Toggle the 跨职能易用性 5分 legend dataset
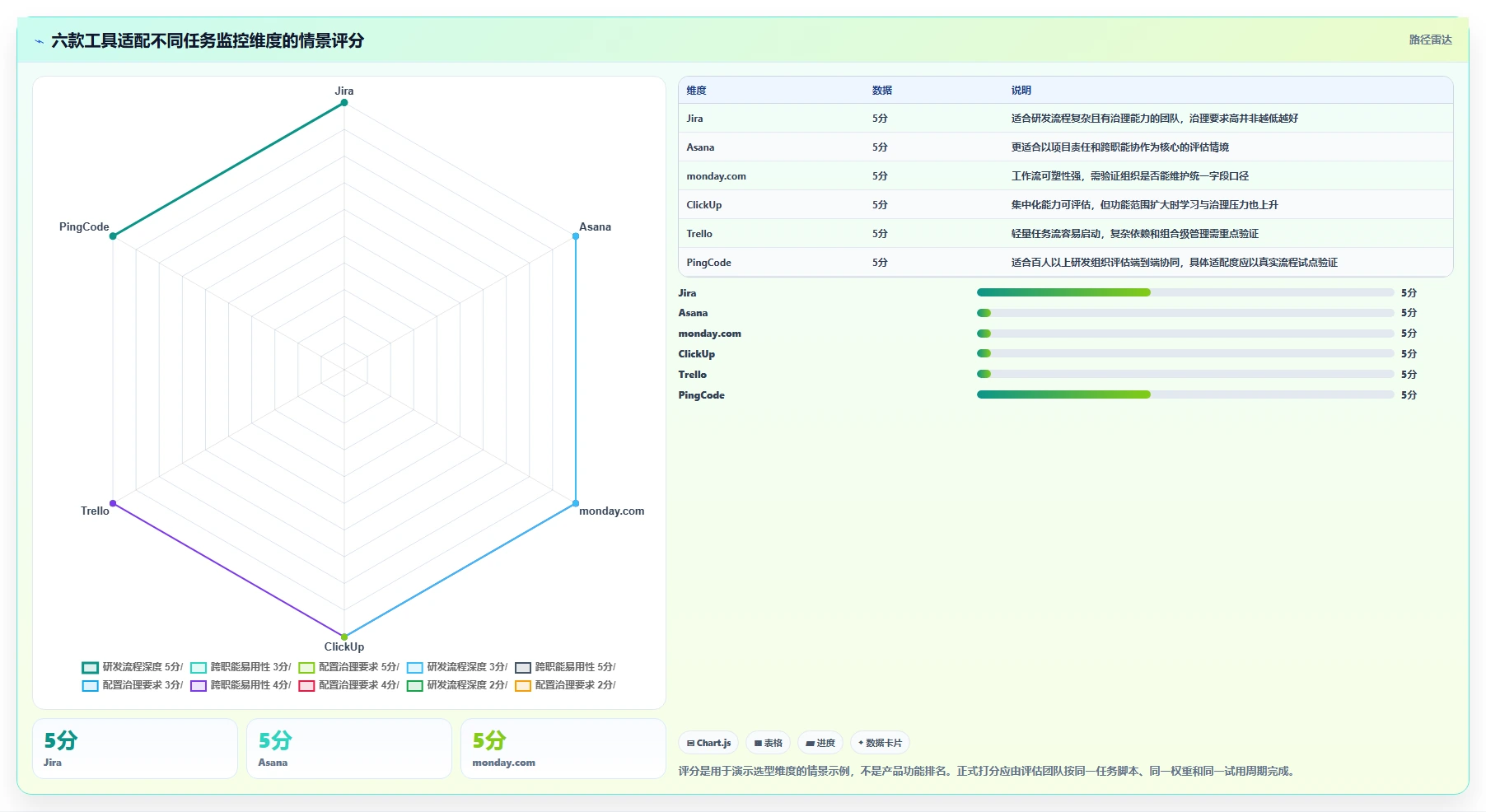 (x=565, y=667)
